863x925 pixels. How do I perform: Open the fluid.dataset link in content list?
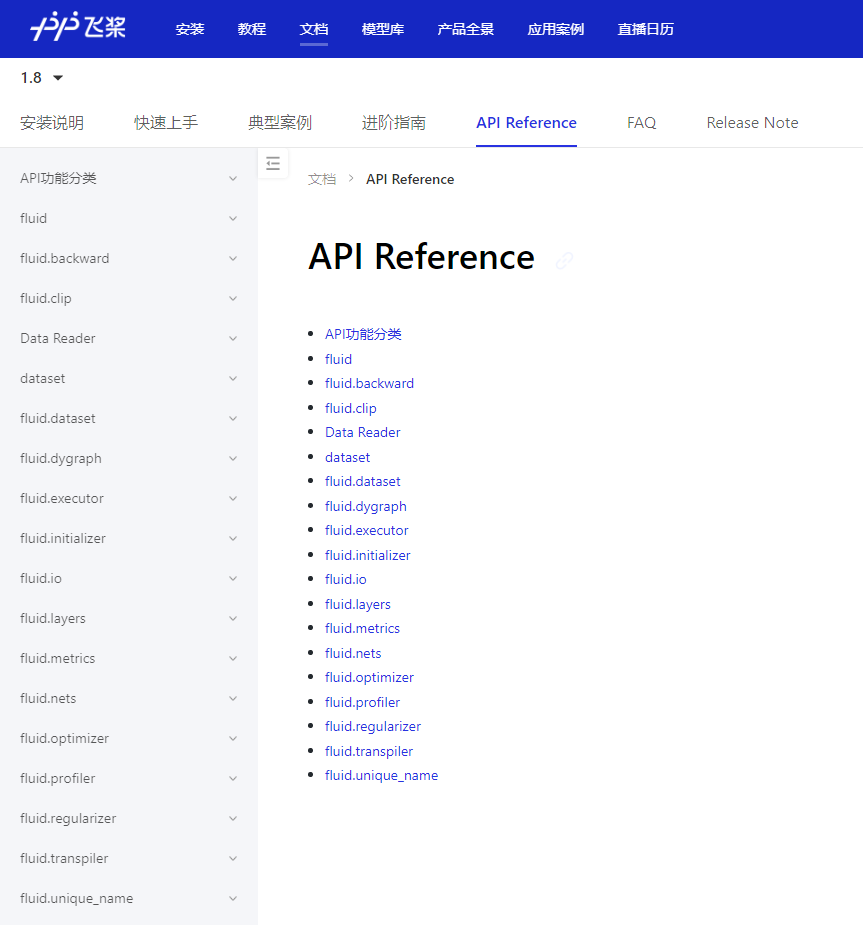click(362, 481)
